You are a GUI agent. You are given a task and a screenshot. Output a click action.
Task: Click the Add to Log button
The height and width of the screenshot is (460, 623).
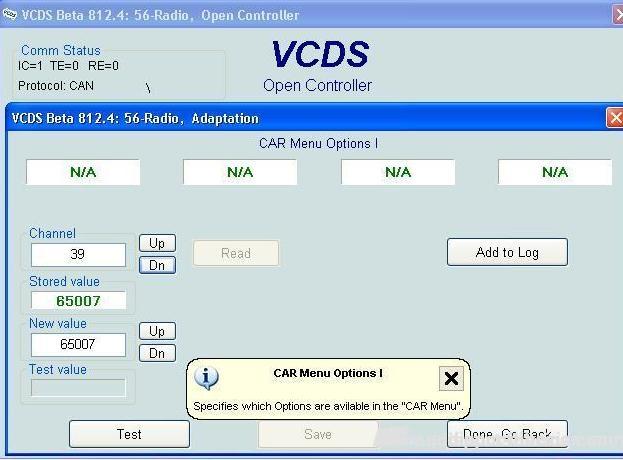(x=507, y=252)
